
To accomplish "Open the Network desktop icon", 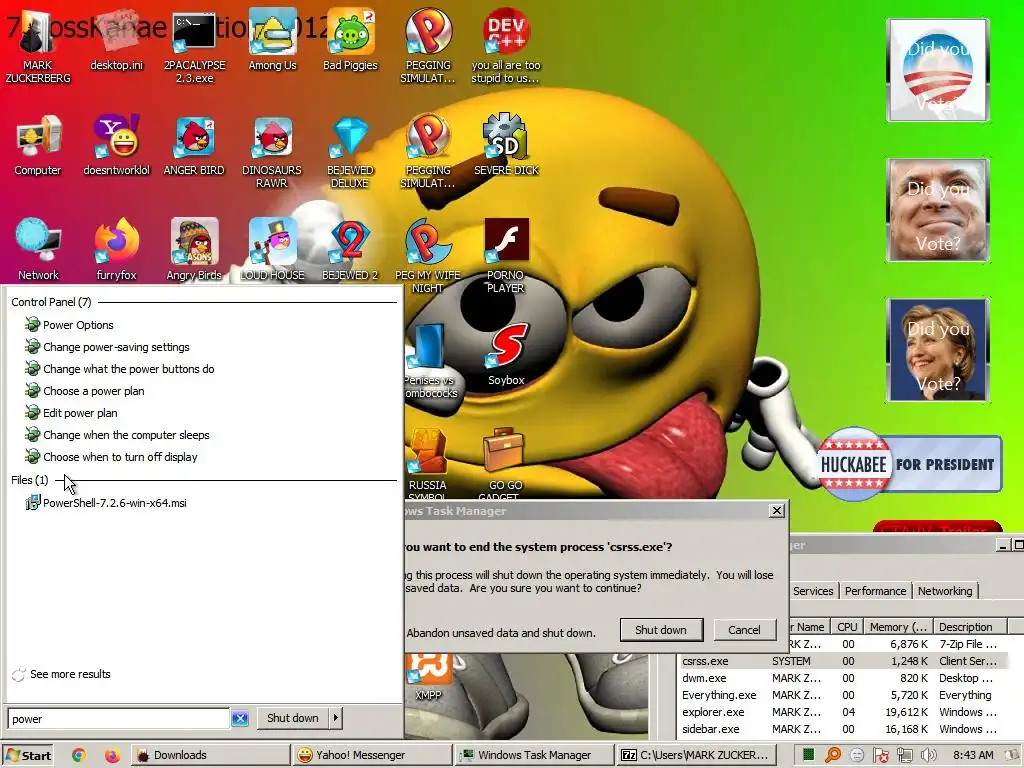I will pos(38,249).
